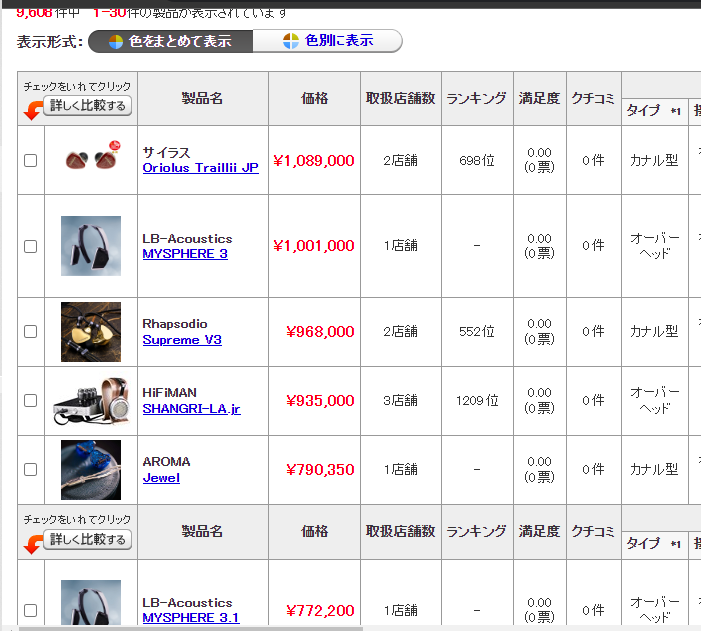Sort by the 価格 column header
The width and height of the screenshot is (701, 631).
(314, 98)
